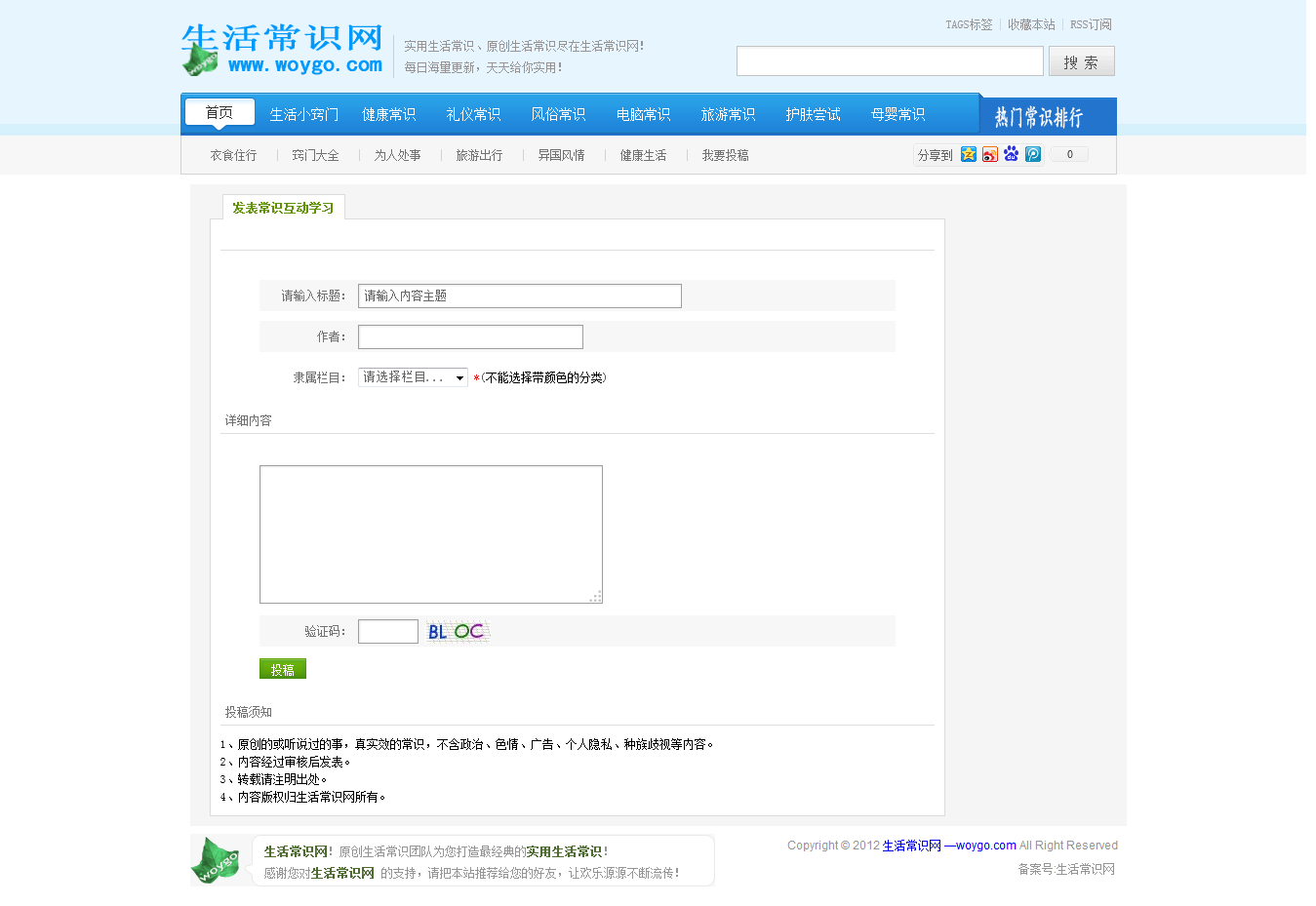Click the slogan 实用生活常识、原创生活常识尽在生活常识网!

pyautogui.click(x=524, y=46)
